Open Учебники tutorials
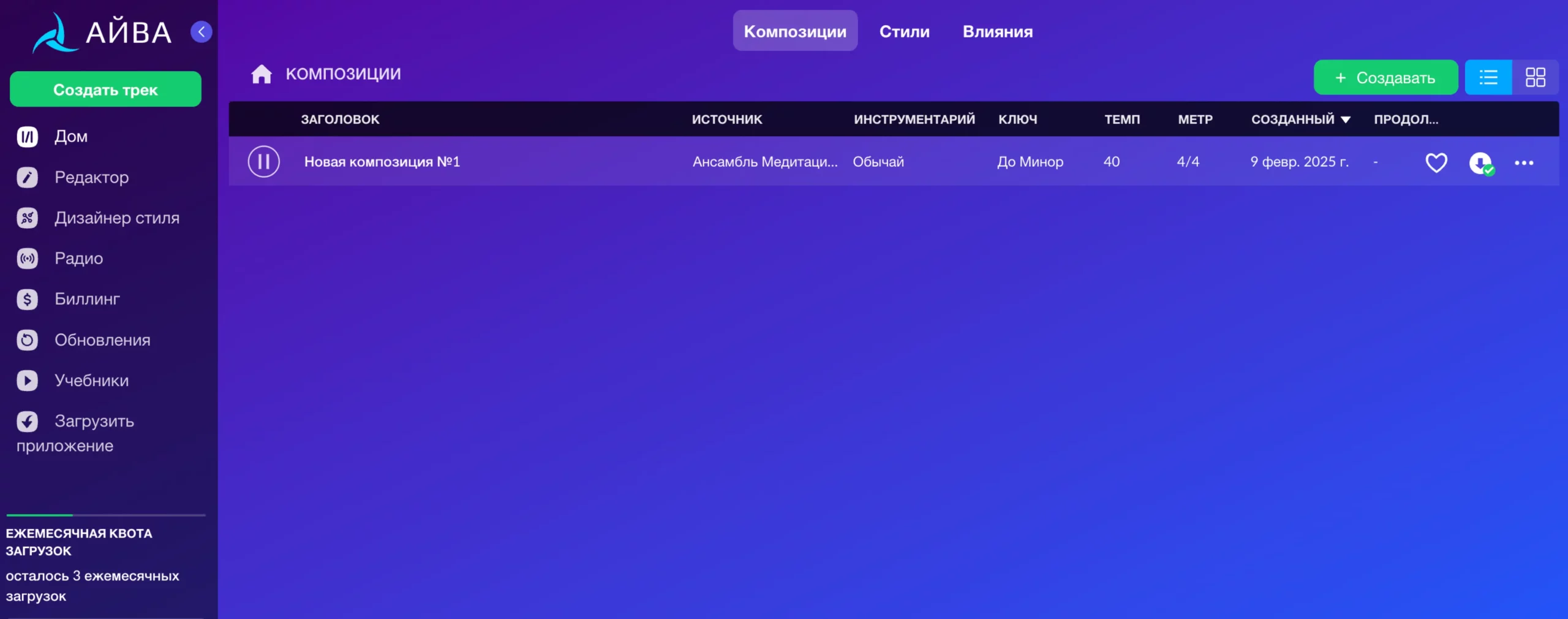This screenshot has width=1568, height=619. pos(91,381)
